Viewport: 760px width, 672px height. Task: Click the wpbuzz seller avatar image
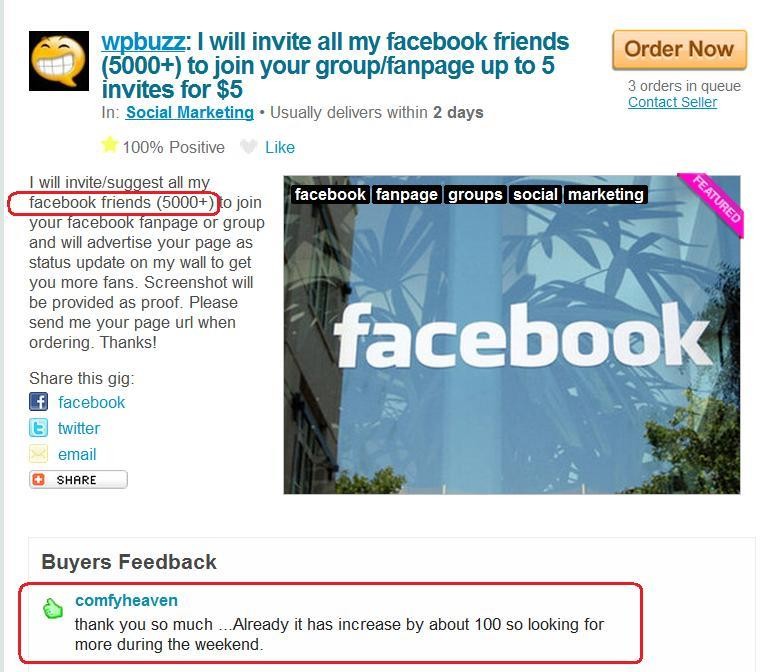point(59,61)
